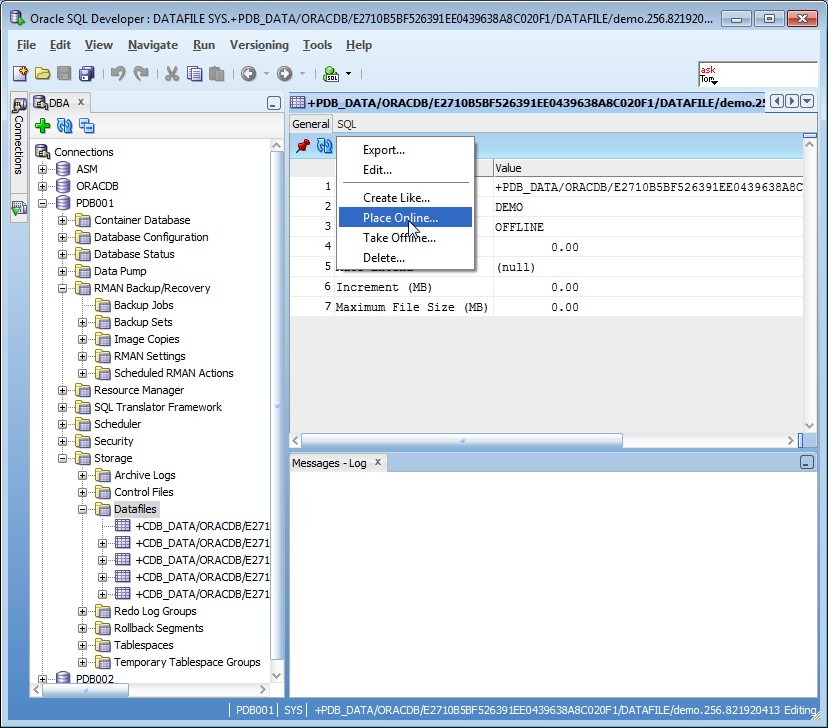Collapse the Storage tree node
This screenshot has height=728, width=828.
(x=63, y=458)
